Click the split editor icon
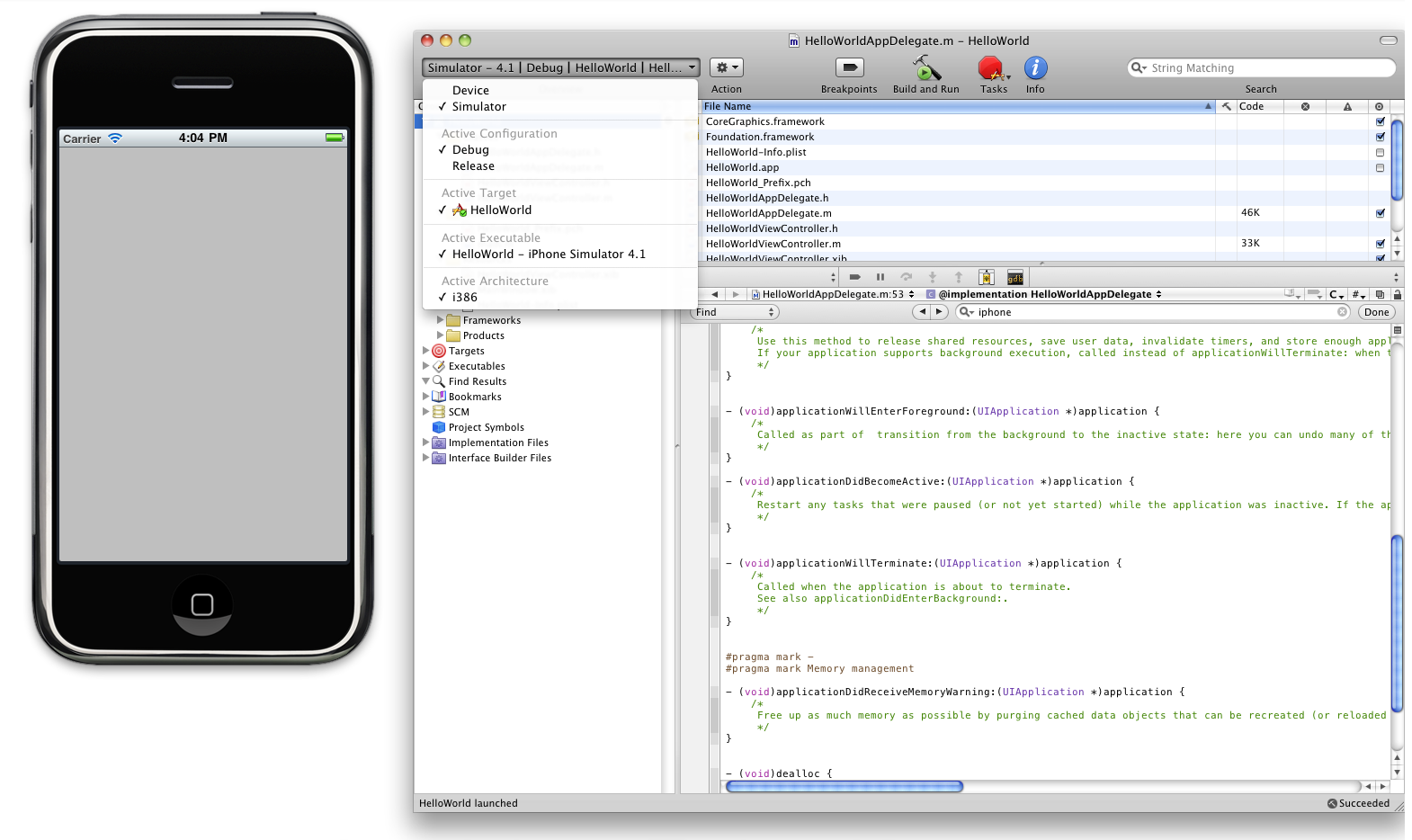 1380,294
